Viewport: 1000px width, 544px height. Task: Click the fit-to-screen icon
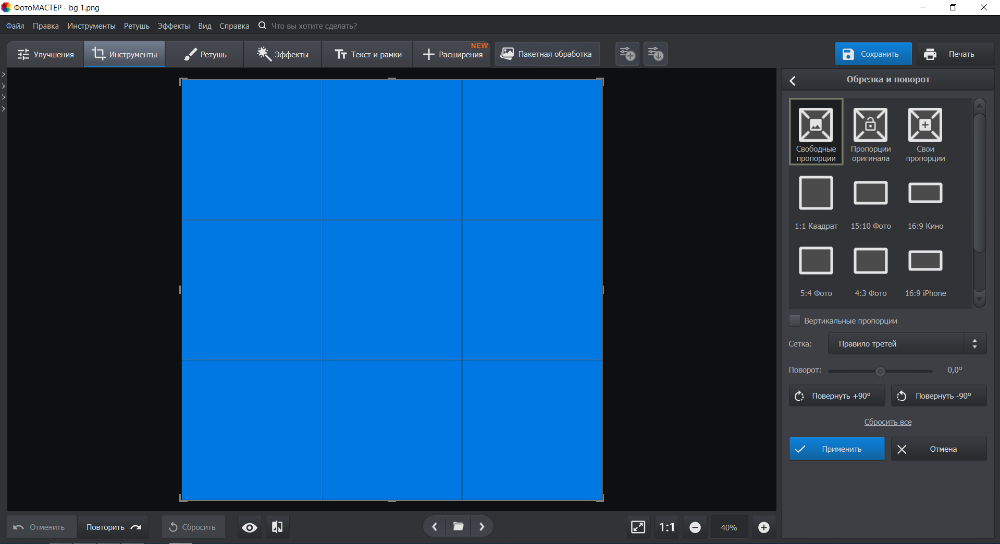click(638, 527)
